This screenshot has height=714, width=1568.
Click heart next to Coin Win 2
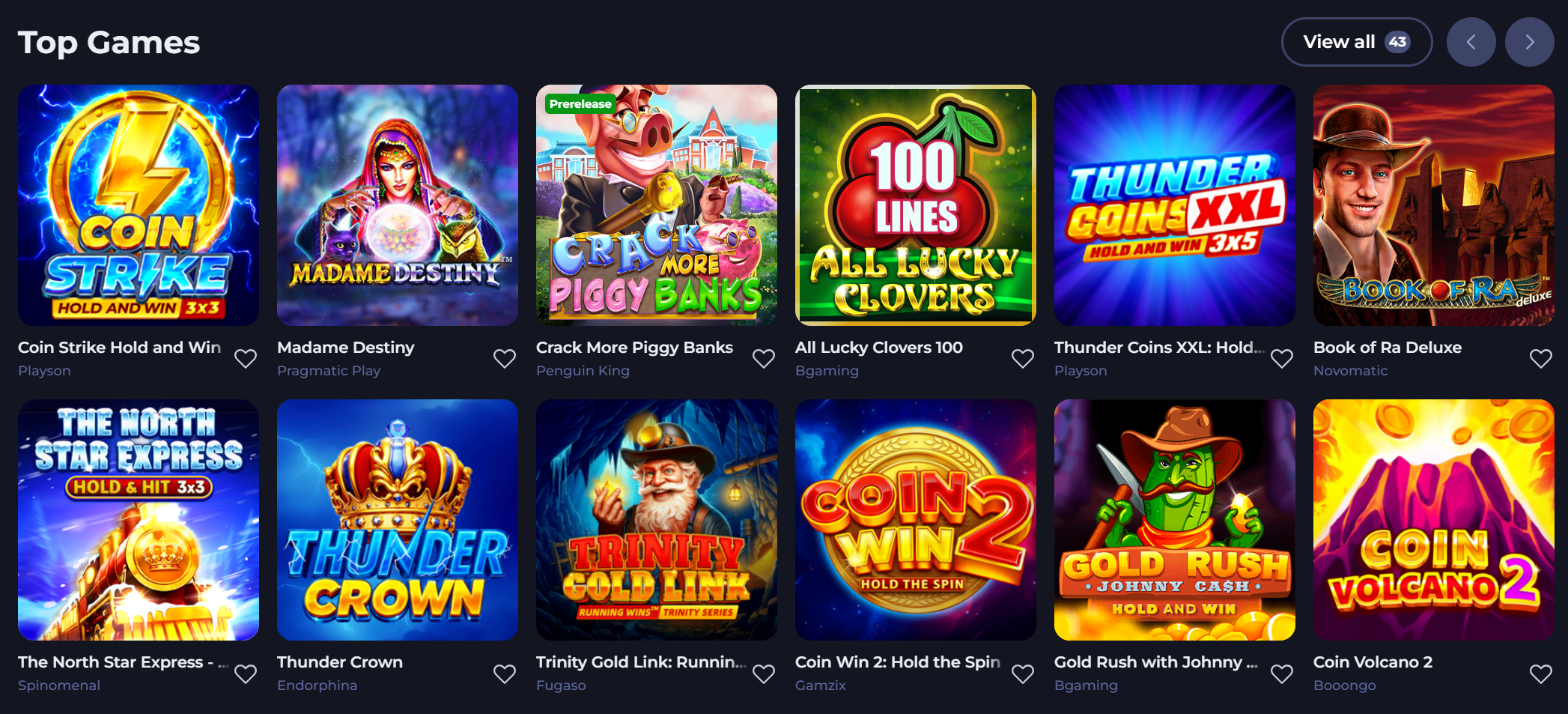pyautogui.click(x=1023, y=674)
